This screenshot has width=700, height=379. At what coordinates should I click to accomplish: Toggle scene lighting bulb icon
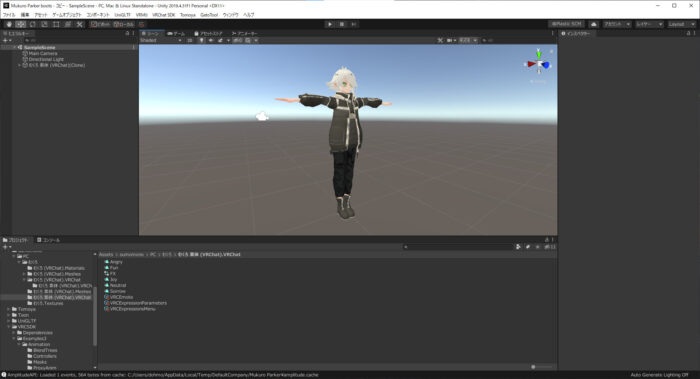[x=201, y=40]
